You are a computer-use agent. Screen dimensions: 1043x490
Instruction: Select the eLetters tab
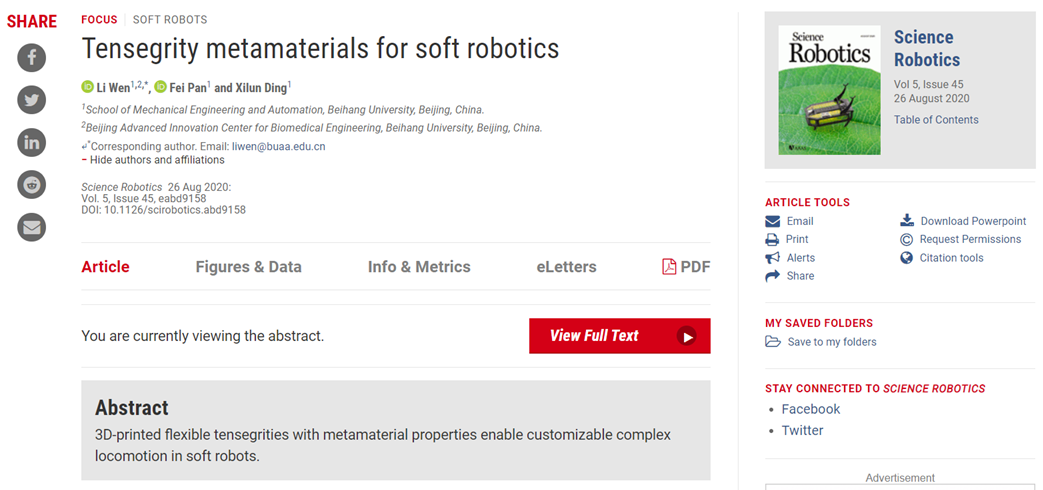click(566, 267)
